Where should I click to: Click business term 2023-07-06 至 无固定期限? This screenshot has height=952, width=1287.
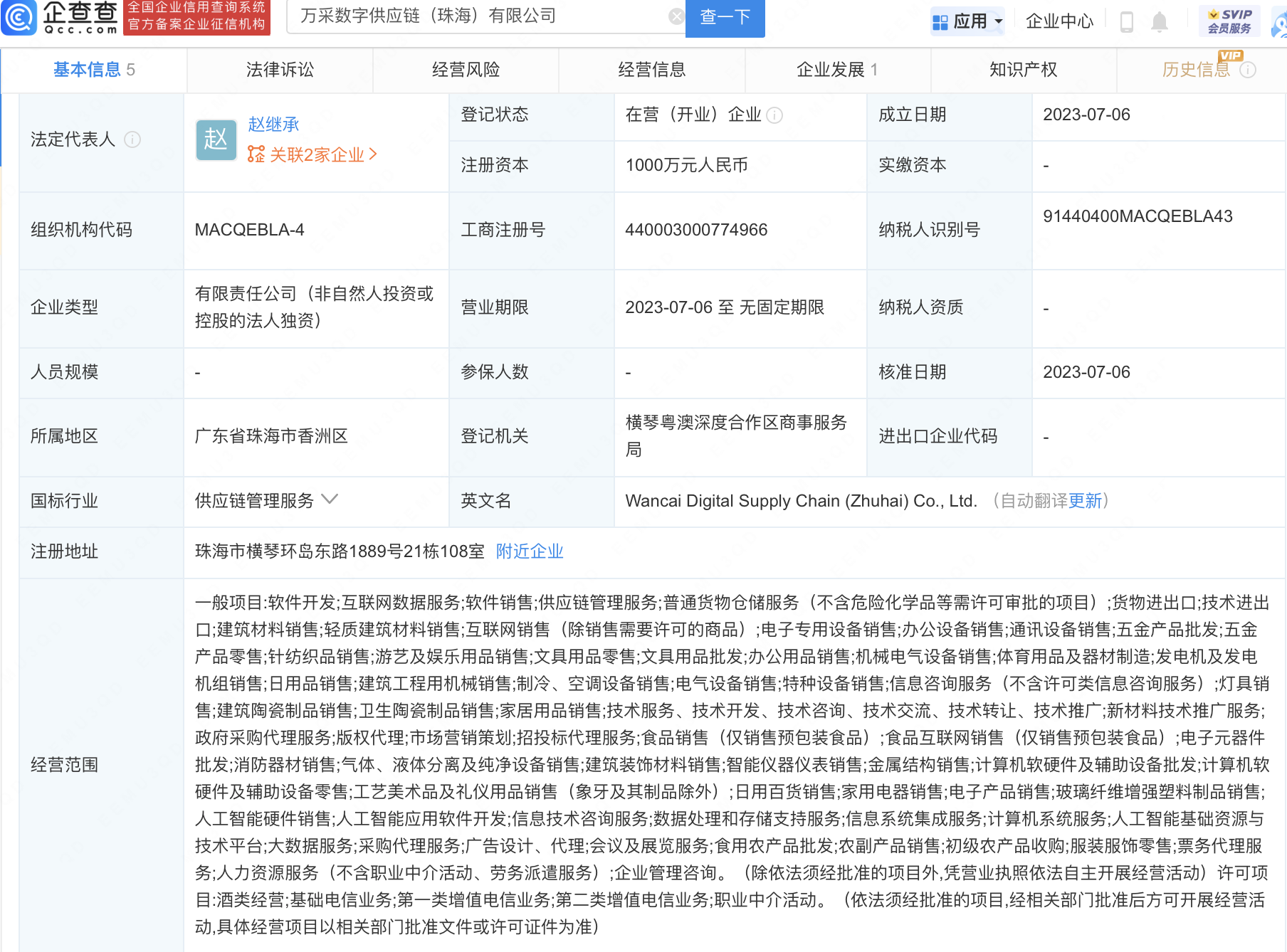coord(725,307)
